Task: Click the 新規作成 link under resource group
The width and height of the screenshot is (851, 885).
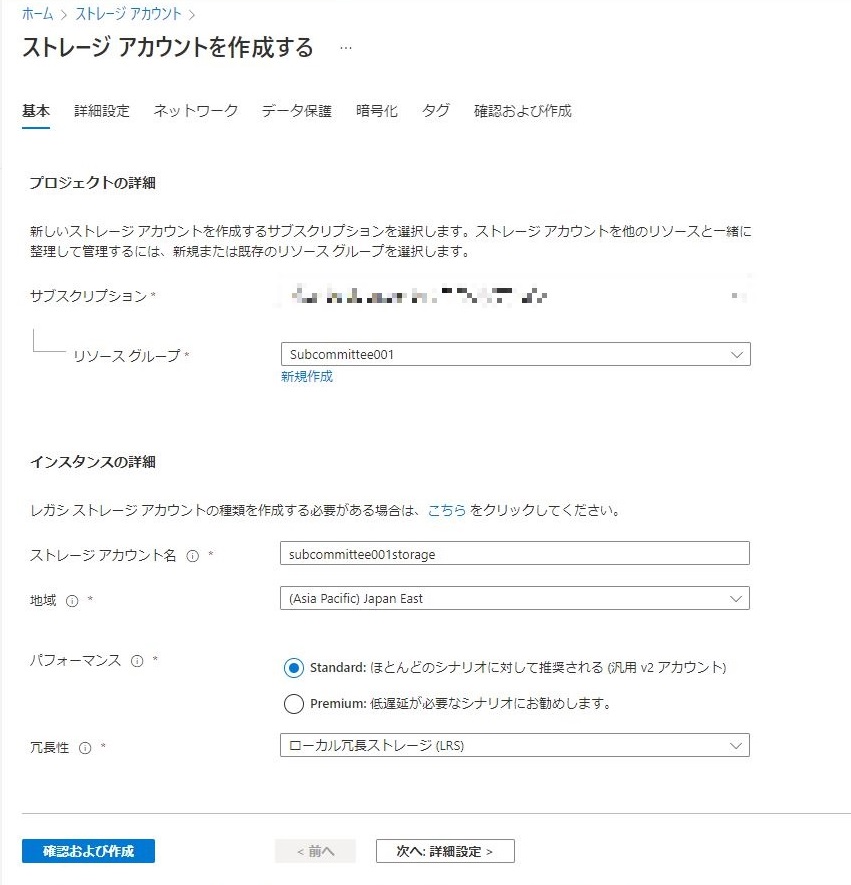Action: [x=307, y=377]
